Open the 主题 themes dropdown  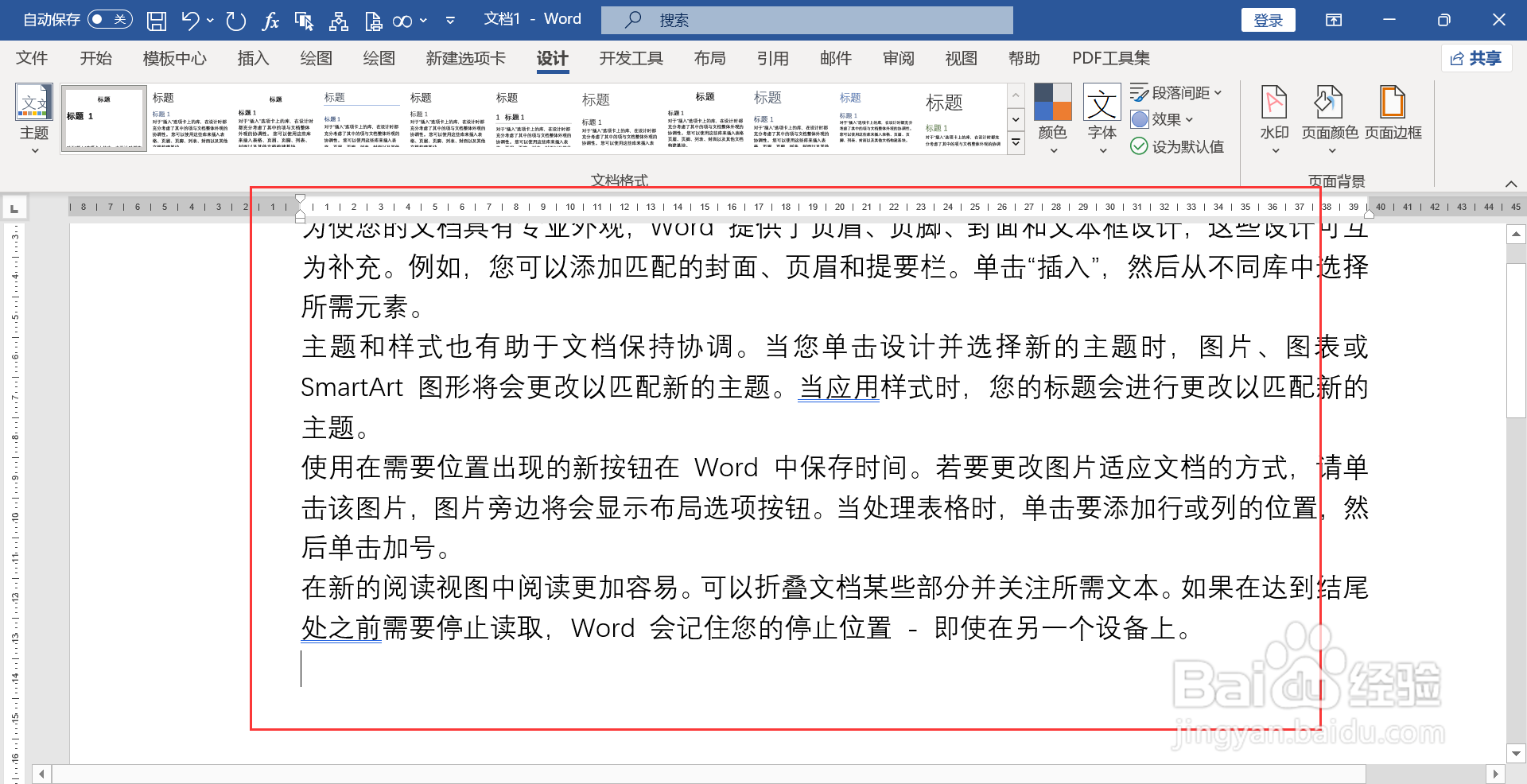34,119
